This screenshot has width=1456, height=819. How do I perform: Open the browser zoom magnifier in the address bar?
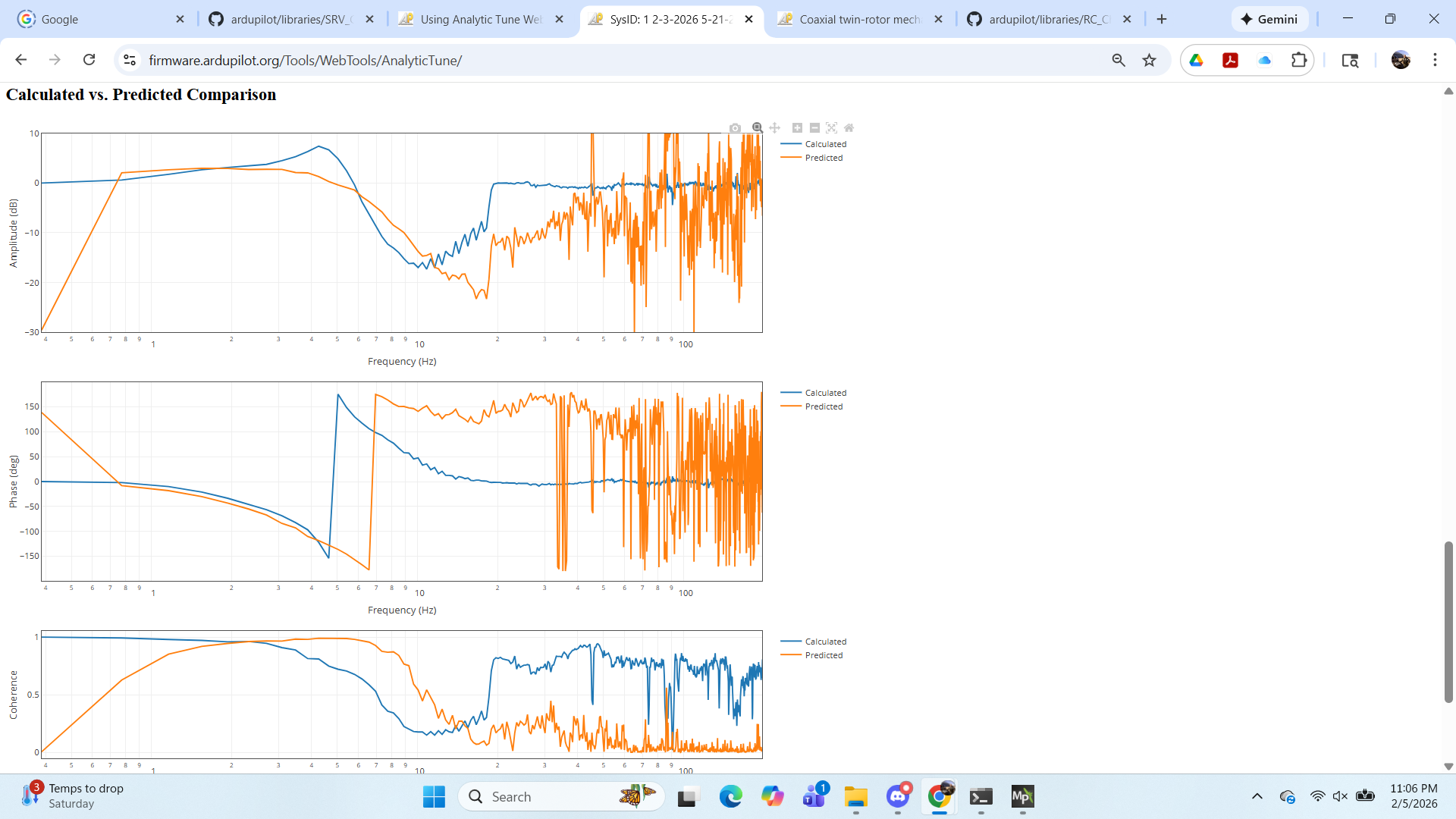(1119, 60)
